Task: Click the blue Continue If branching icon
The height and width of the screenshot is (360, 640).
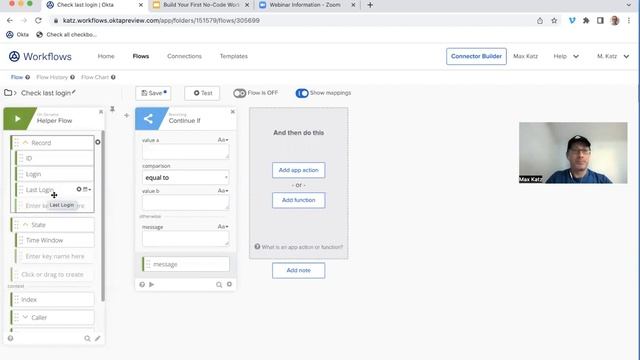Action: pos(149,119)
